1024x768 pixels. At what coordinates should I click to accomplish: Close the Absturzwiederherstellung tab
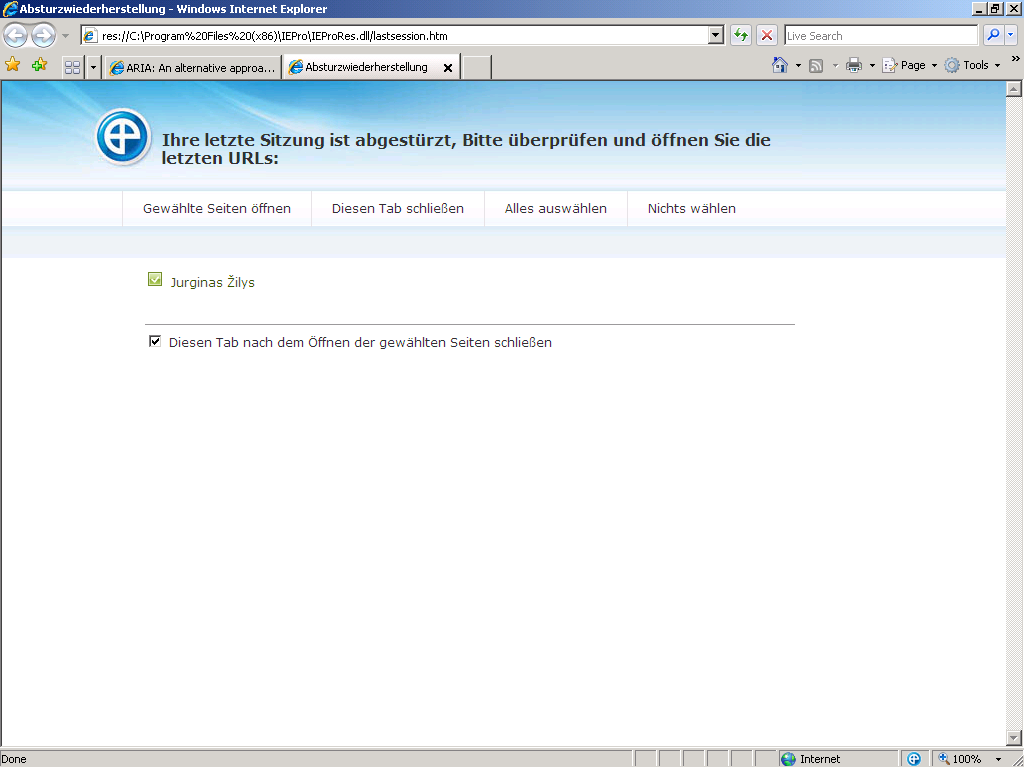[448, 68]
